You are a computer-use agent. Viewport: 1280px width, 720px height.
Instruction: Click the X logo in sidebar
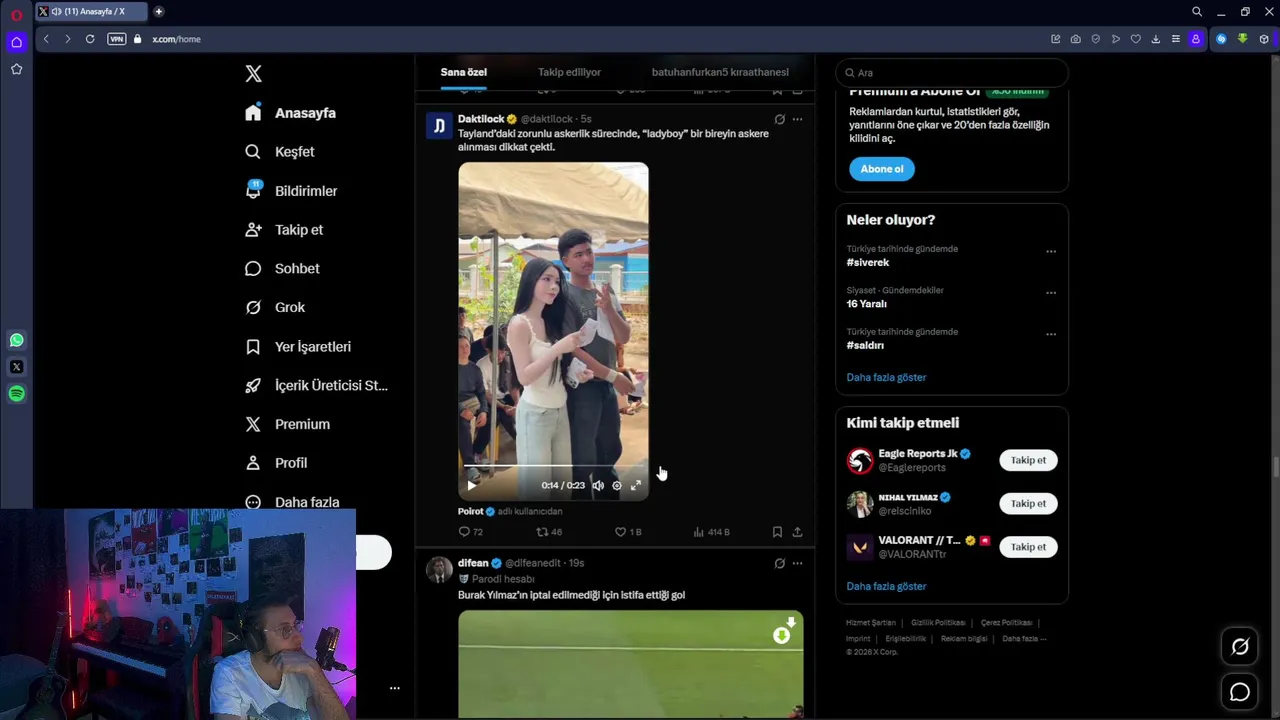(254, 74)
